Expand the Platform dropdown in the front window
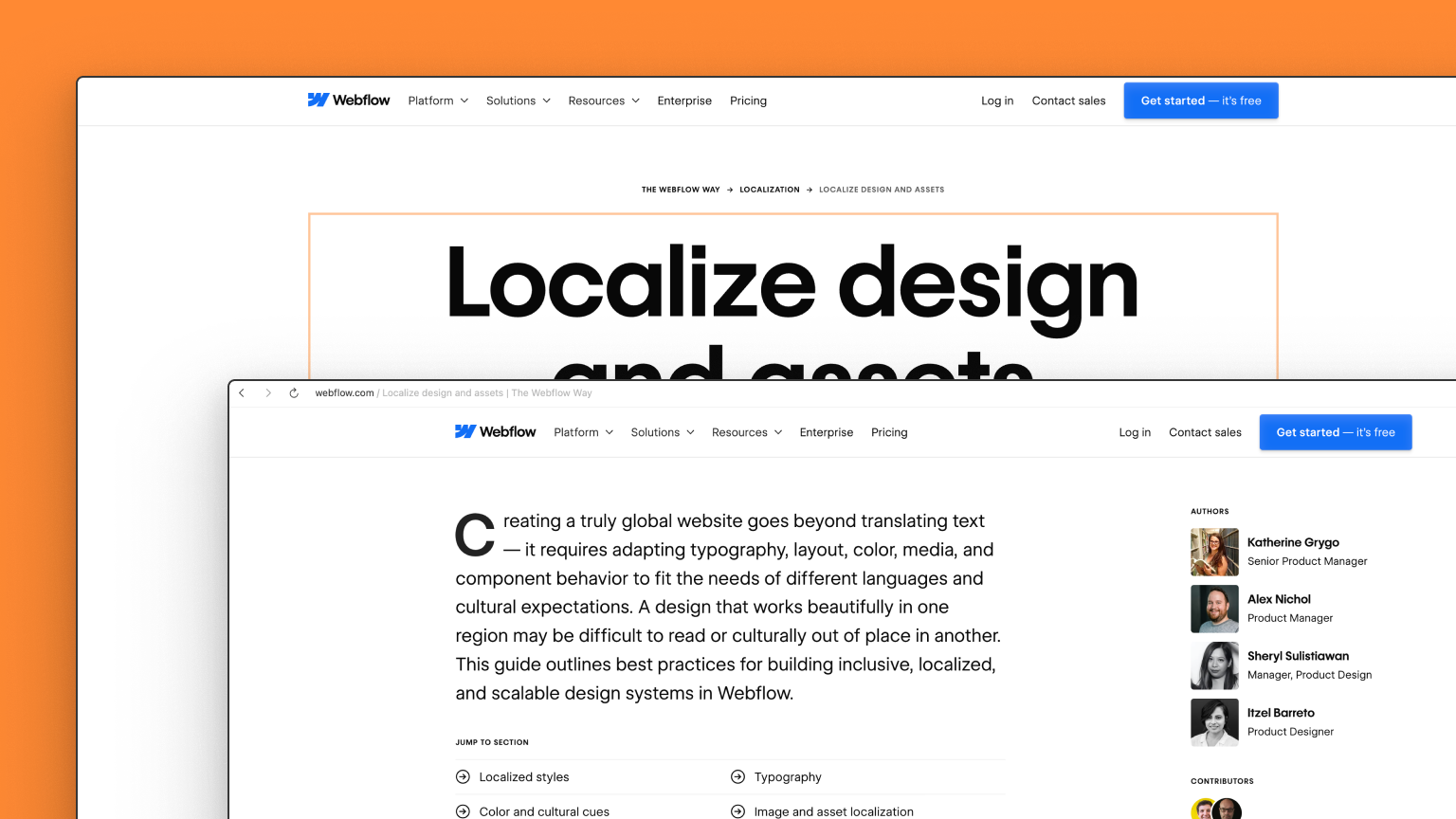This screenshot has height=819, width=1456. [x=583, y=432]
